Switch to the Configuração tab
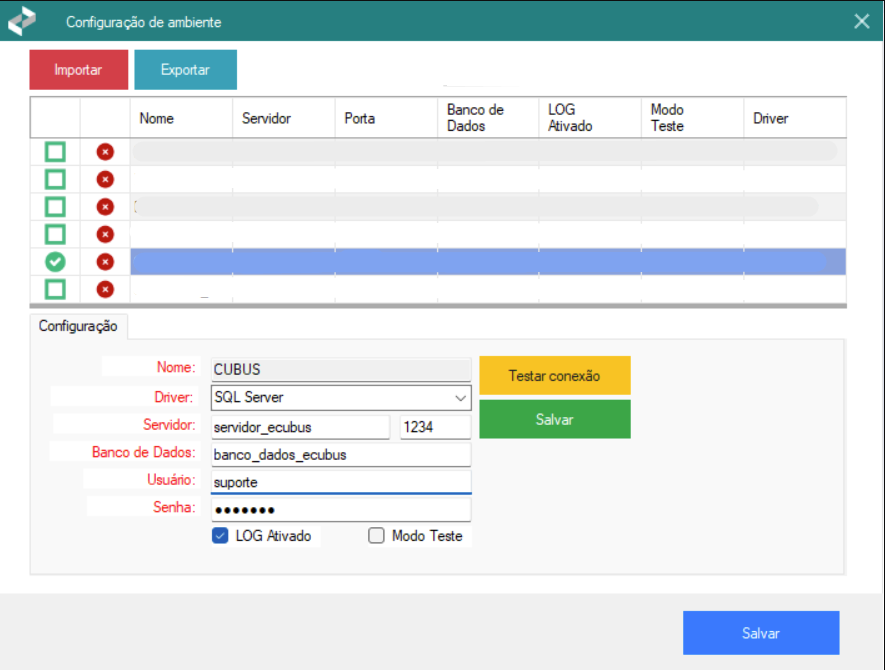 (x=79, y=326)
